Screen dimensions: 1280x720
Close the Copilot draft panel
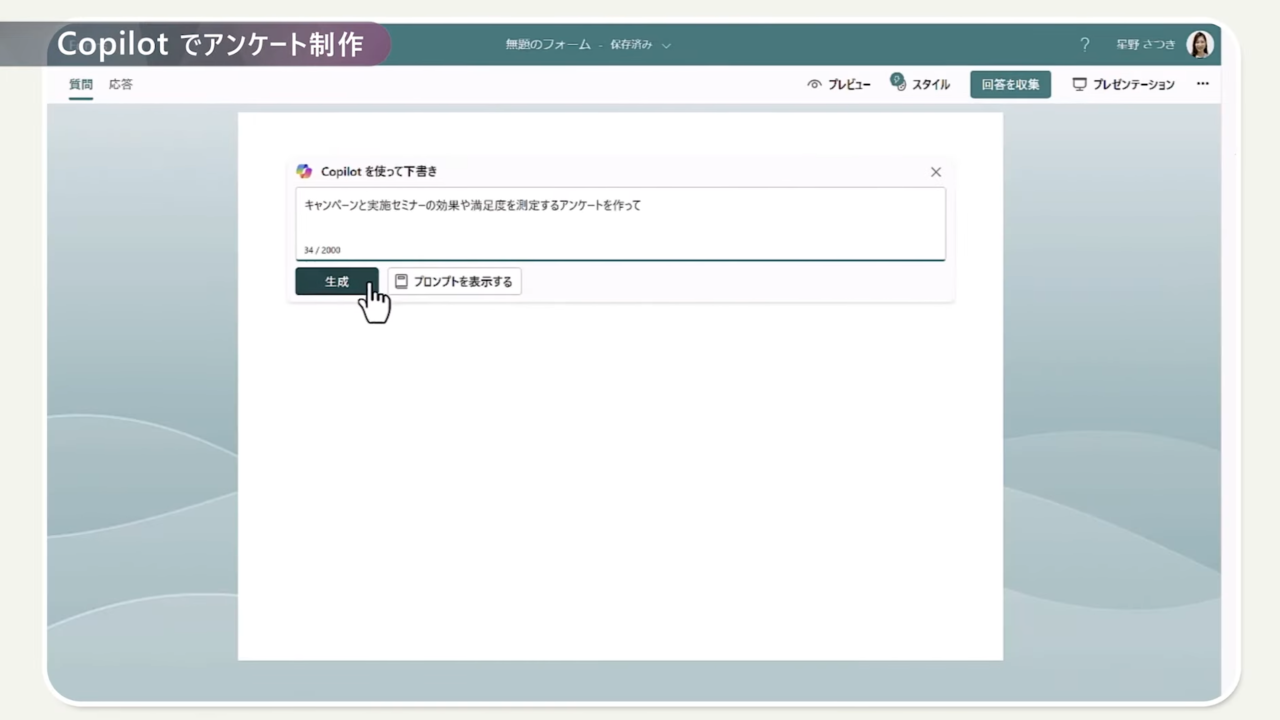pos(936,172)
